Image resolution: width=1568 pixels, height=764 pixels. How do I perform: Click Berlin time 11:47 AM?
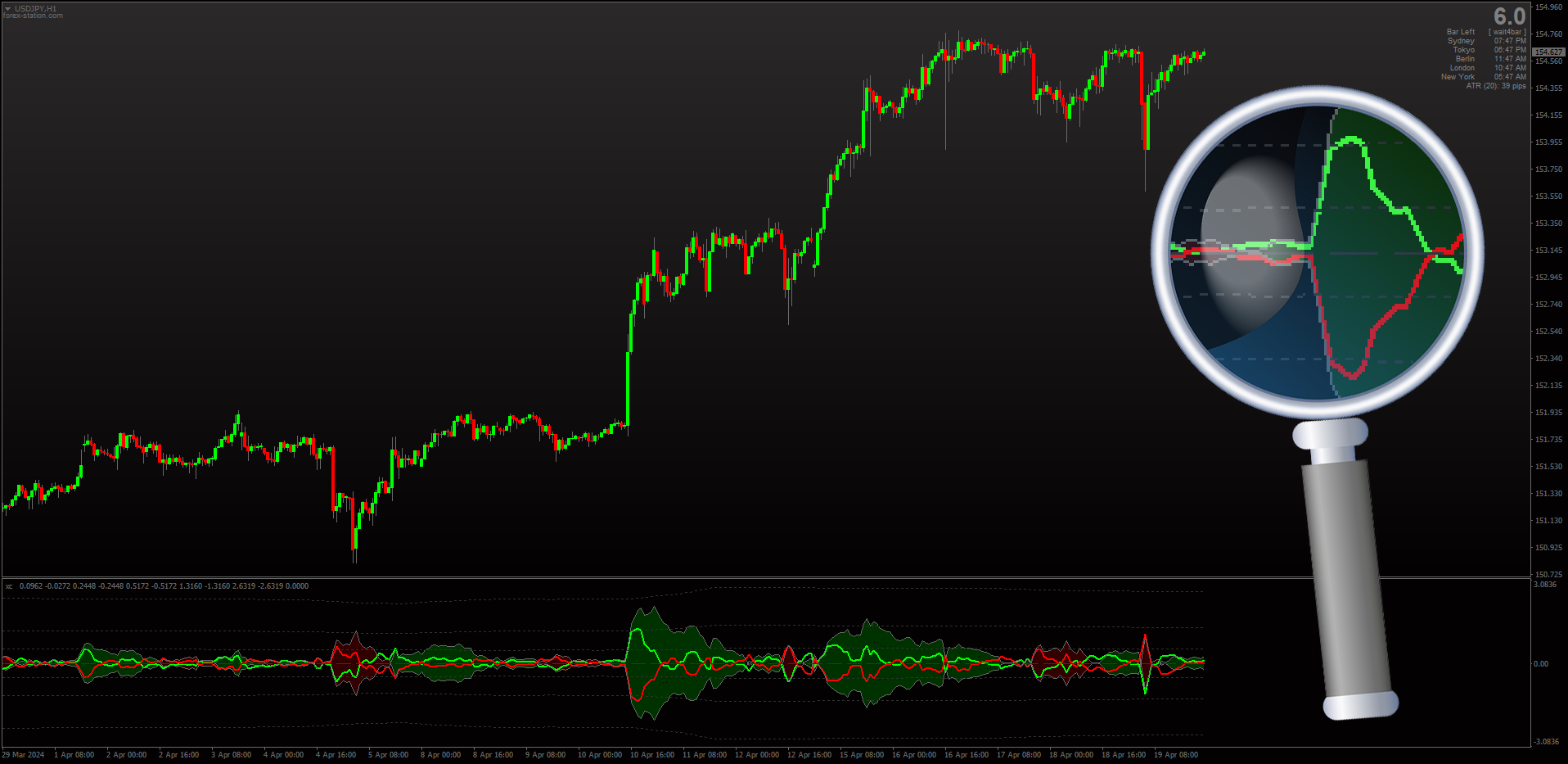1510,59
